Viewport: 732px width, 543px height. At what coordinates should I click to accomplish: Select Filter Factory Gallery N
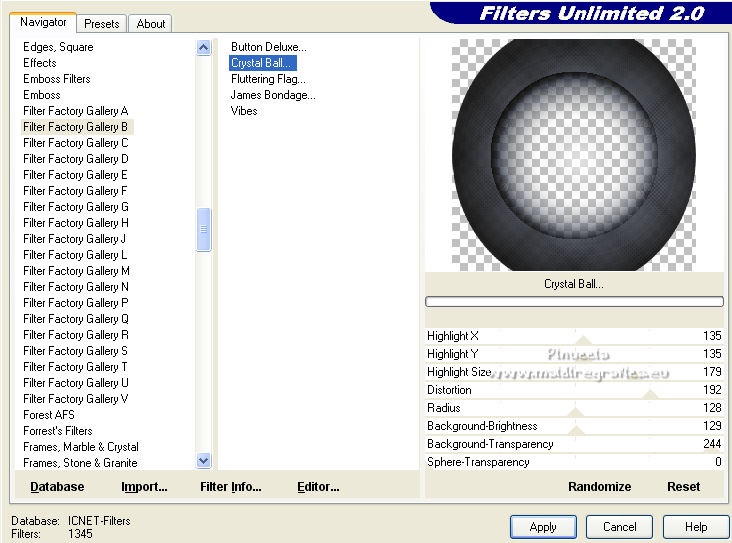click(76, 287)
